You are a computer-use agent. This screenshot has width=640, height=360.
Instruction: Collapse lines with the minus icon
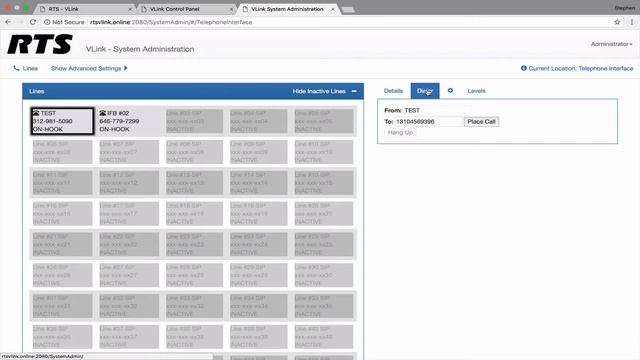coord(354,91)
